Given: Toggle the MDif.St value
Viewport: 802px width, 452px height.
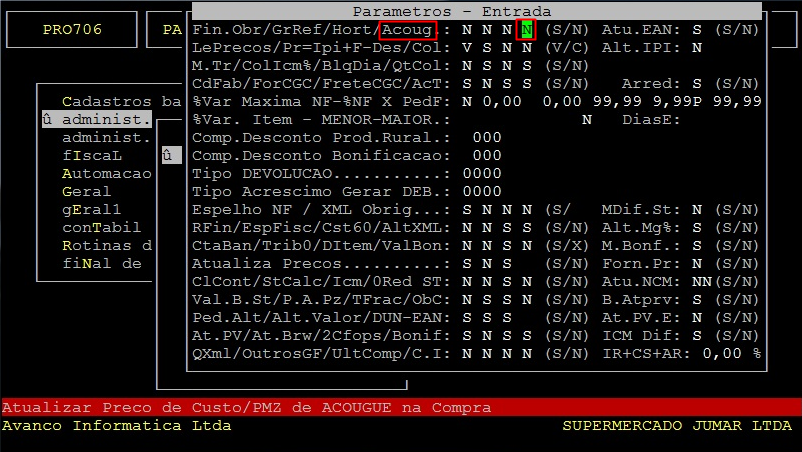Looking at the screenshot, I should pos(696,209).
